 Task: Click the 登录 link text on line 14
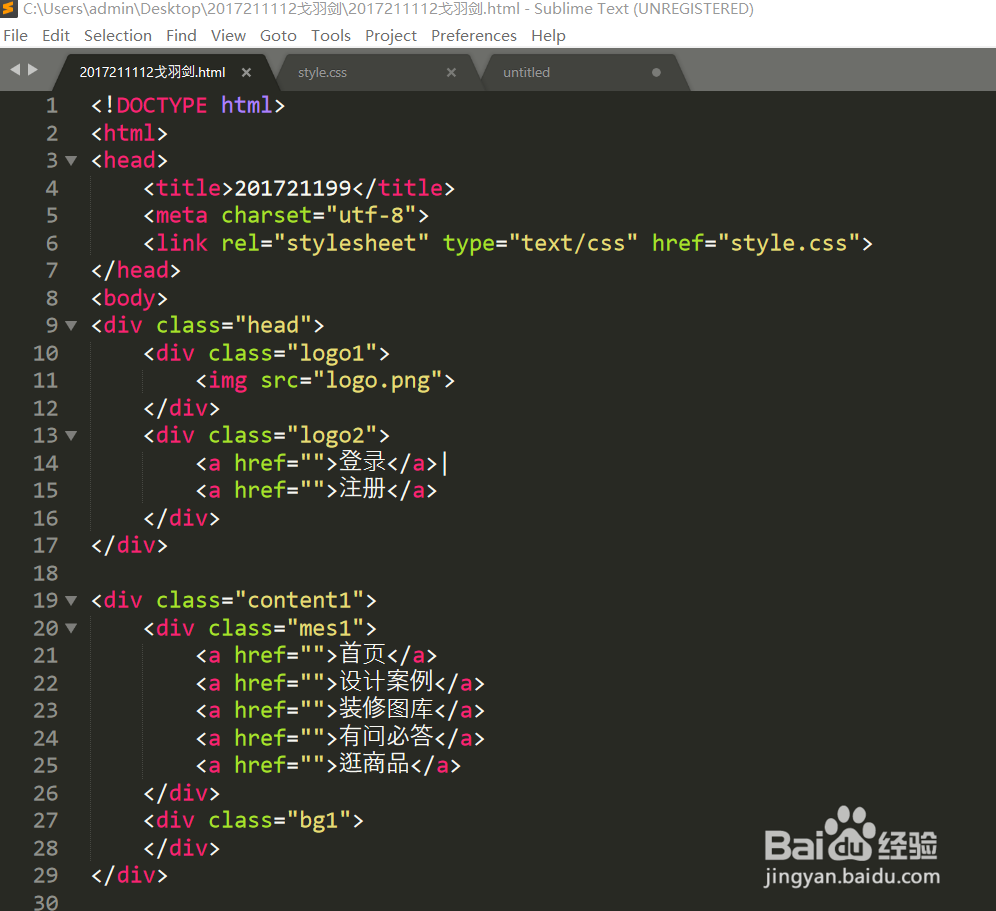362,462
